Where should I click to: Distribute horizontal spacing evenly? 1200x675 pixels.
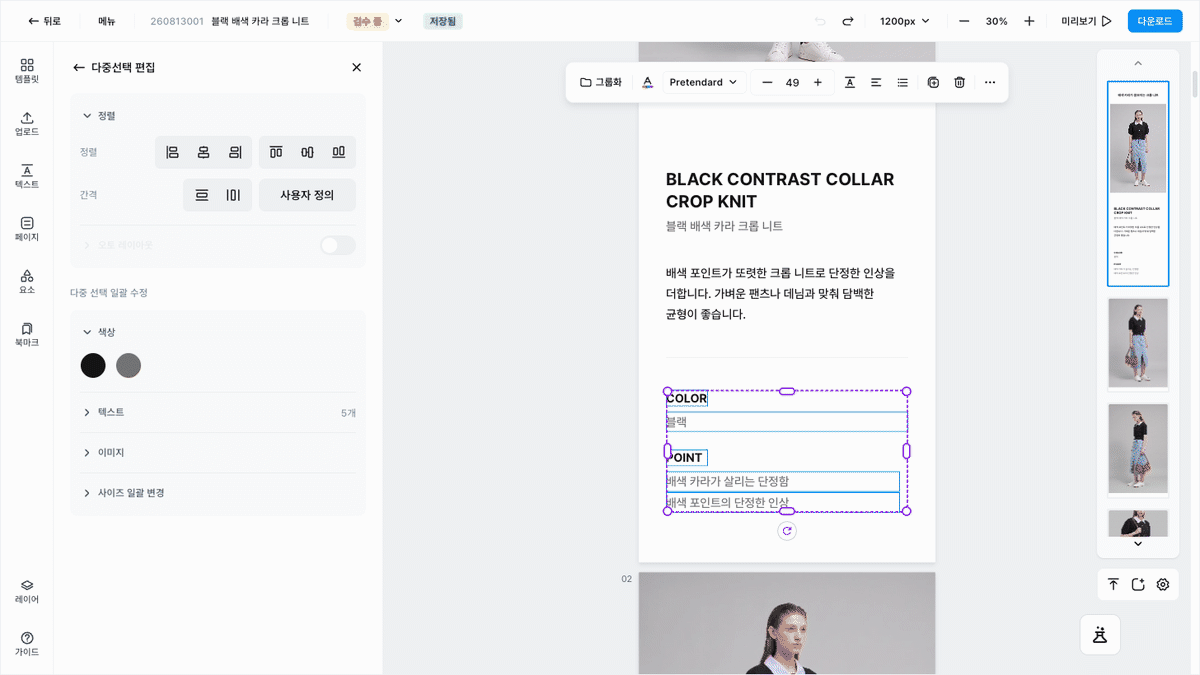coord(233,195)
